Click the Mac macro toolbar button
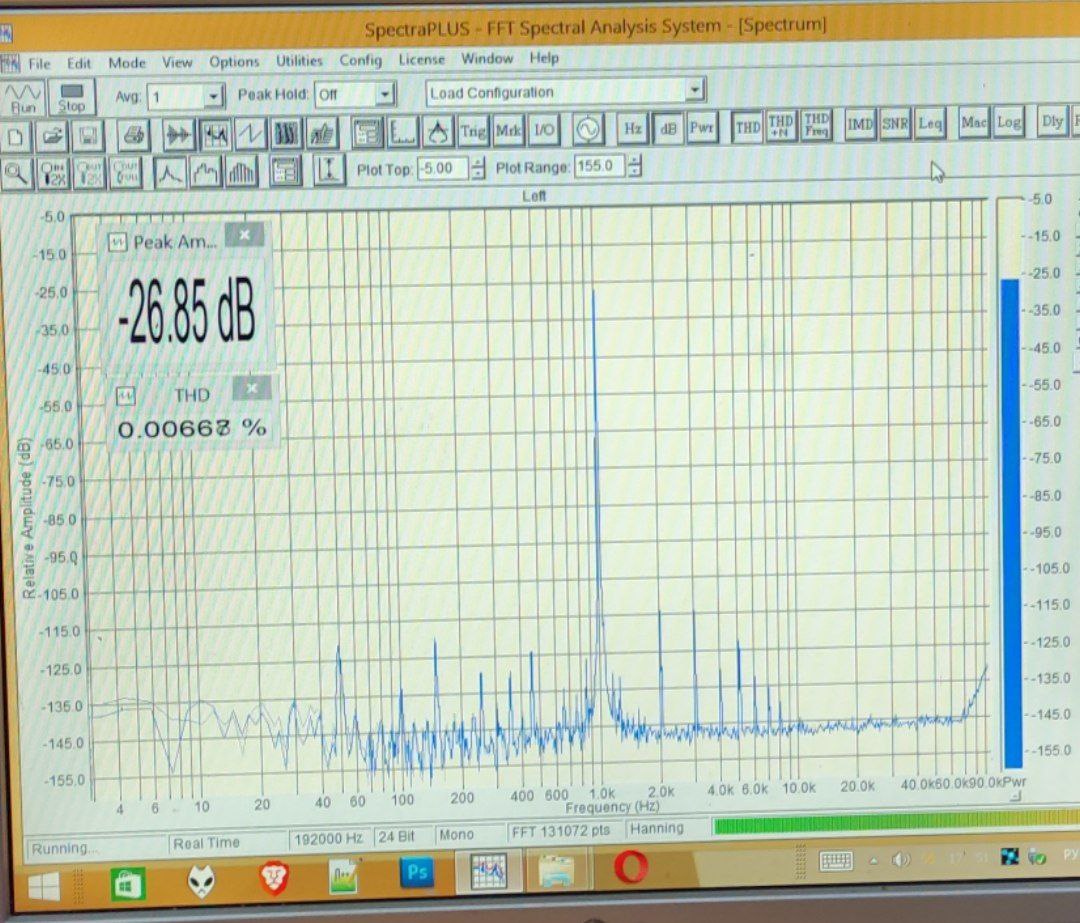This screenshot has height=923, width=1080. pyautogui.click(x=974, y=122)
